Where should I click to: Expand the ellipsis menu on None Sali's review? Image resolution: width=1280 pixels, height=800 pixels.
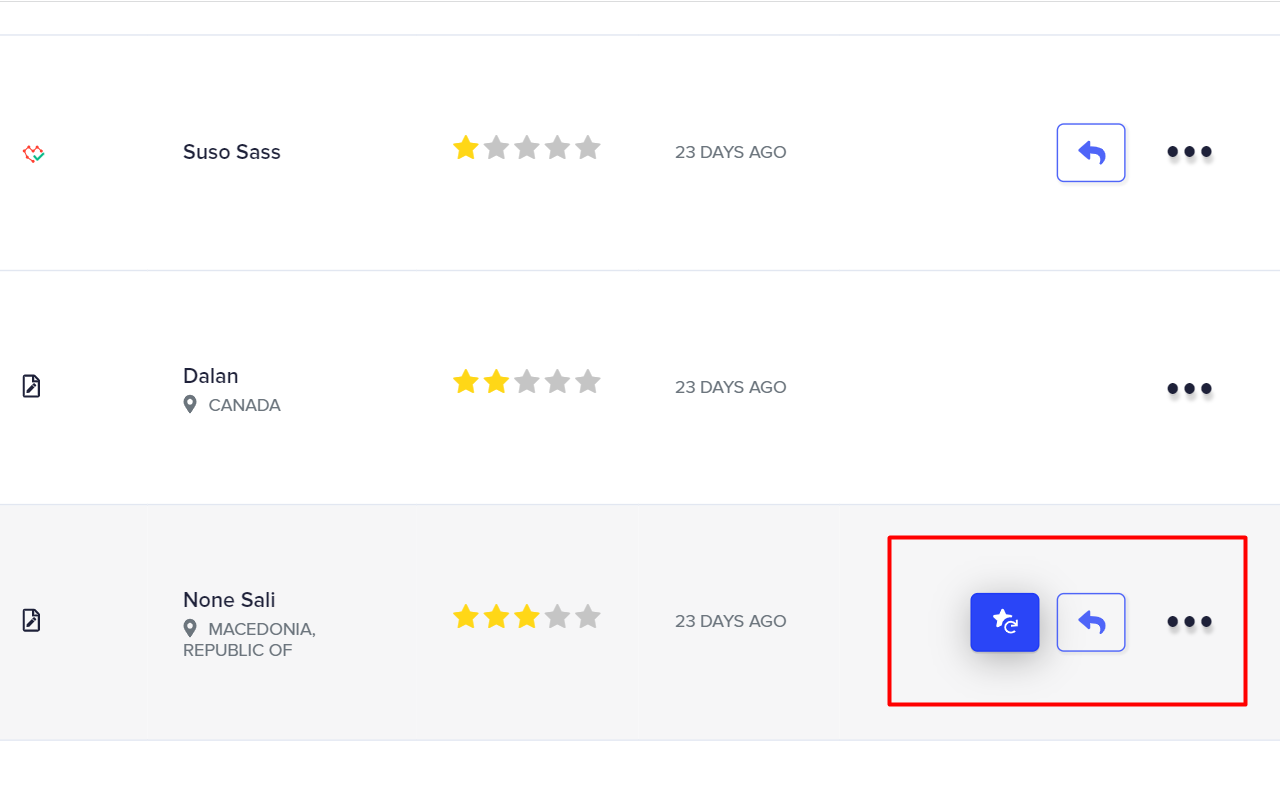tap(1189, 622)
